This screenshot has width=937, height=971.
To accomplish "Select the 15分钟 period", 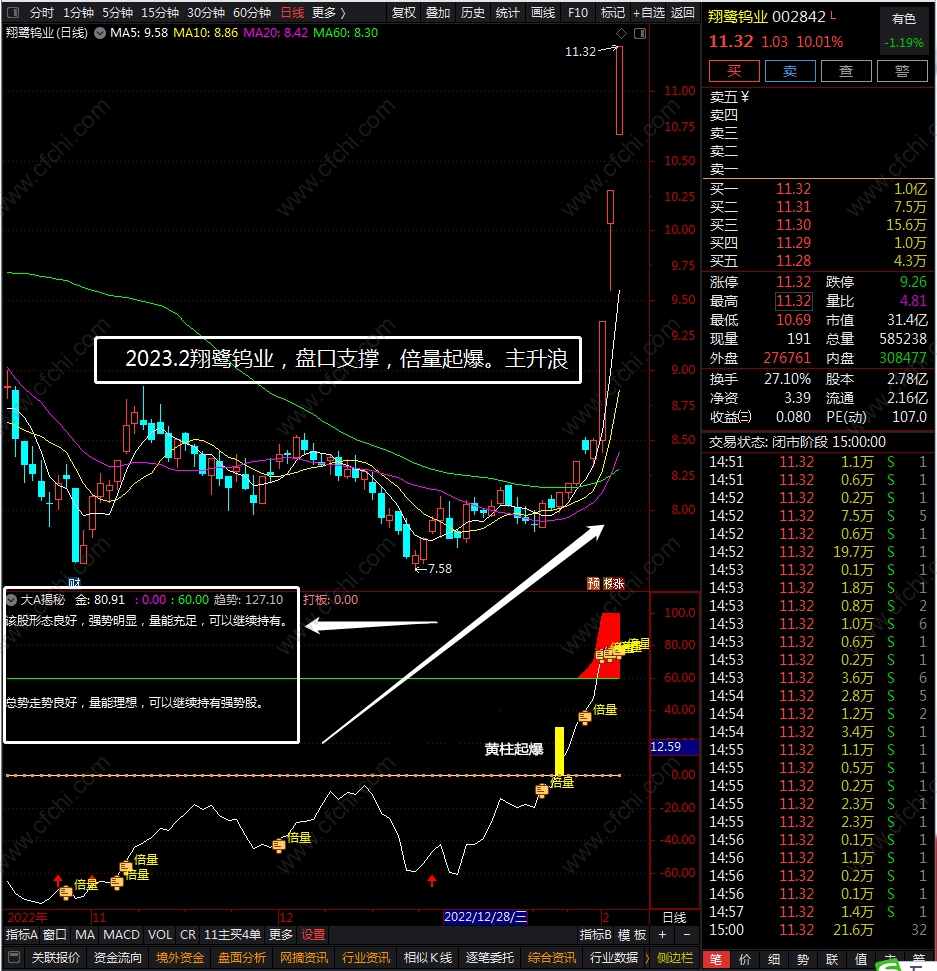I will pyautogui.click(x=160, y=12).
